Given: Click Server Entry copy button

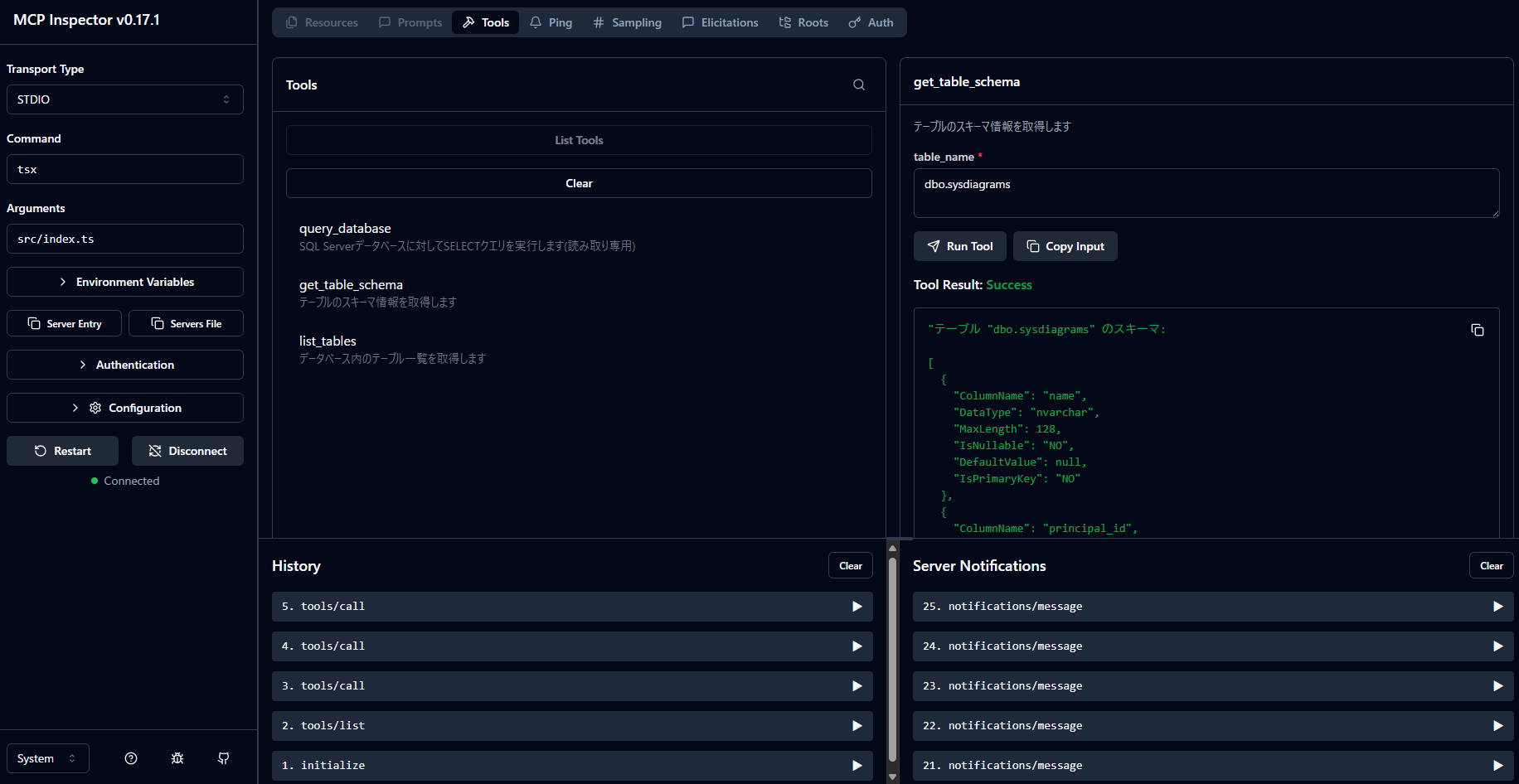Looking at the screenshot, I should pos(65,323).
